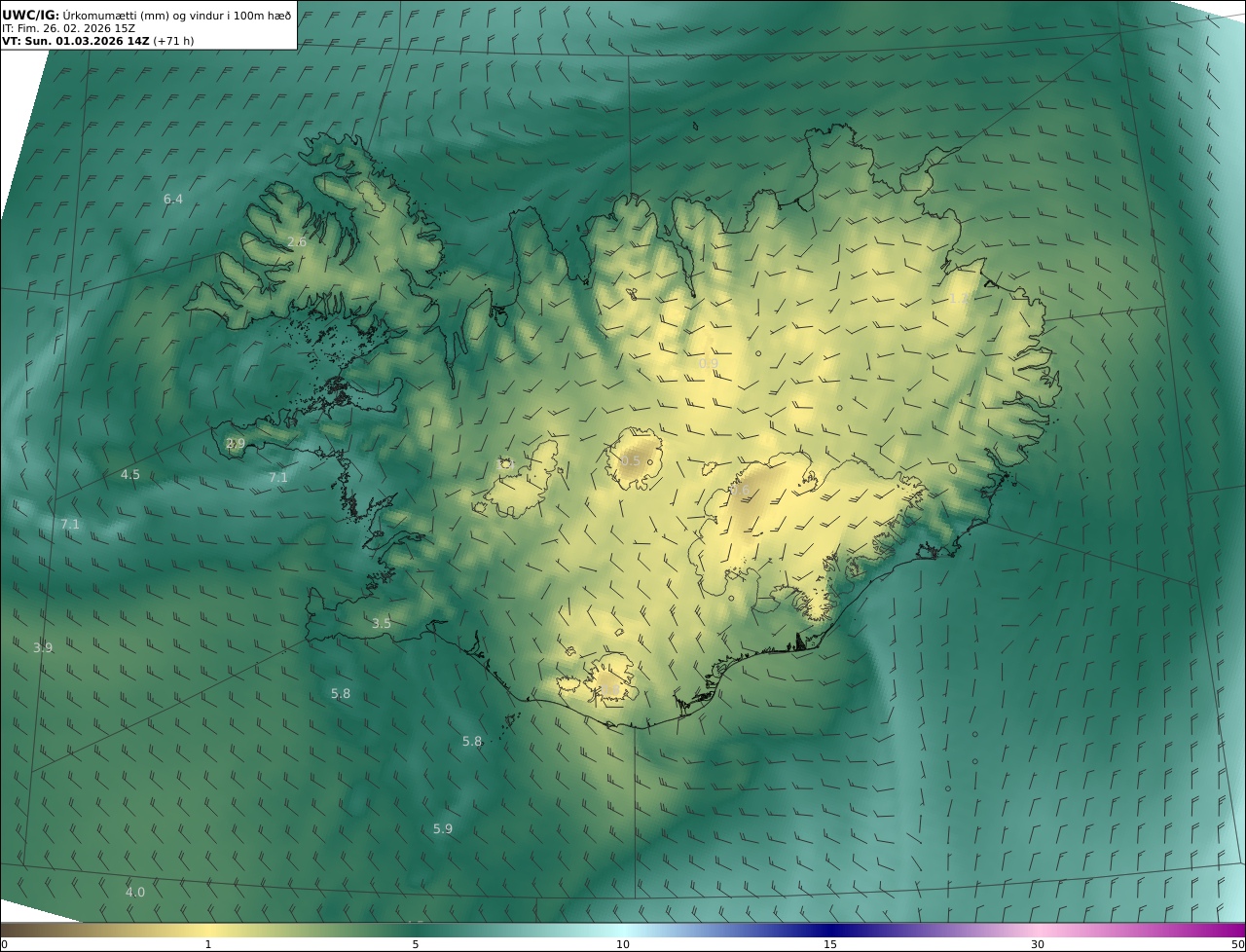Select the 2.6 value over the Westfjords

(297, 242)
